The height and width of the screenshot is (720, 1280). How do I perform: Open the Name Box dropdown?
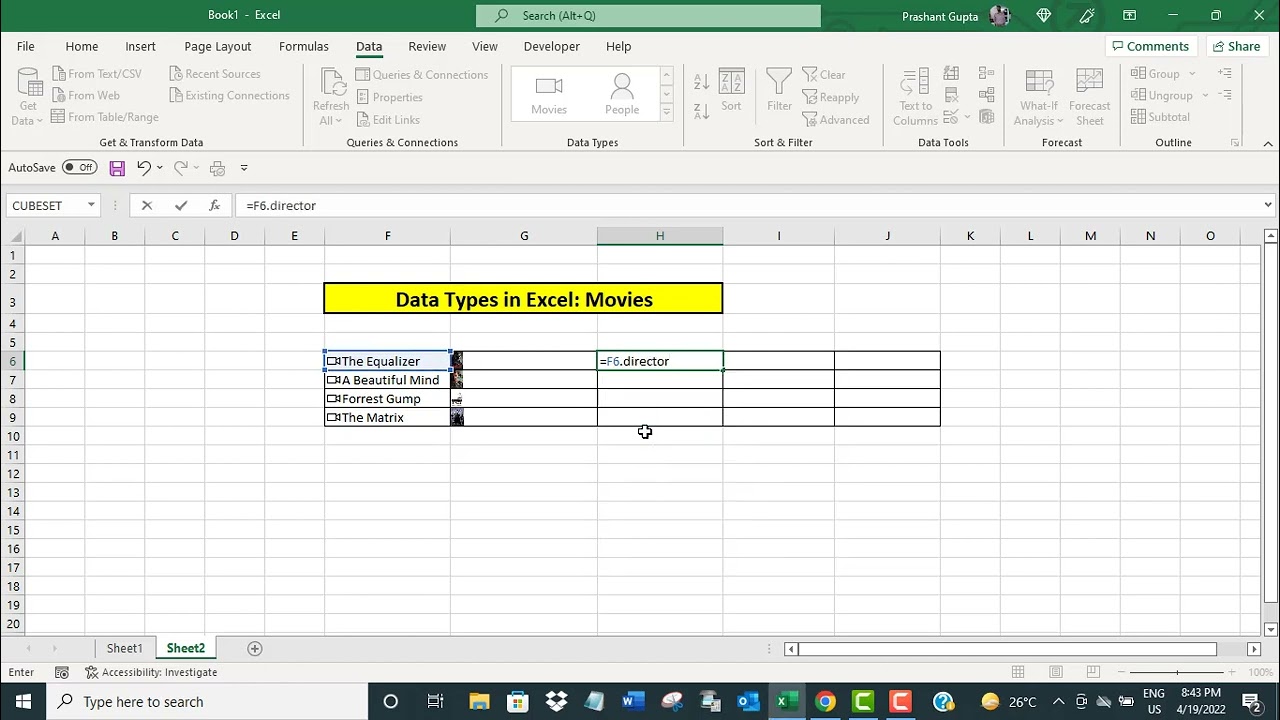91,205
